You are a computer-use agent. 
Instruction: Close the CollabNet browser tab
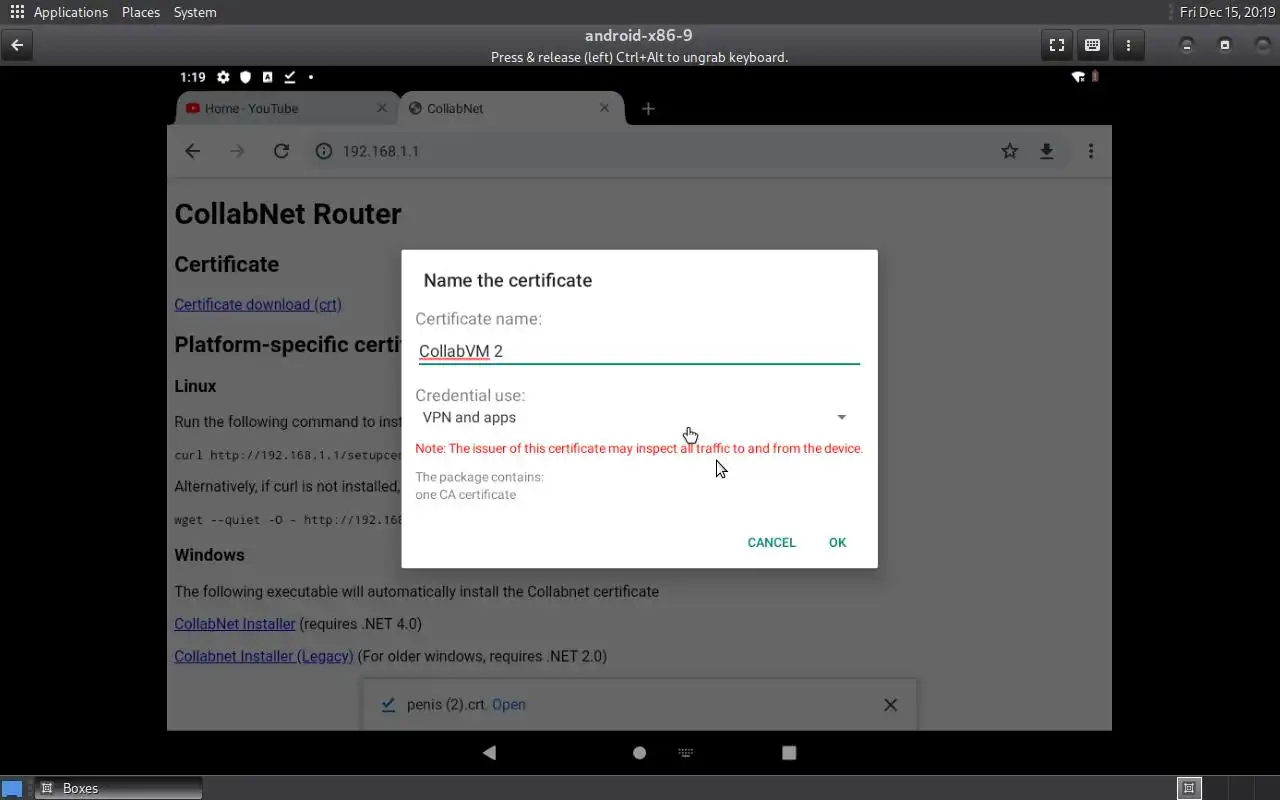[604, 108]
